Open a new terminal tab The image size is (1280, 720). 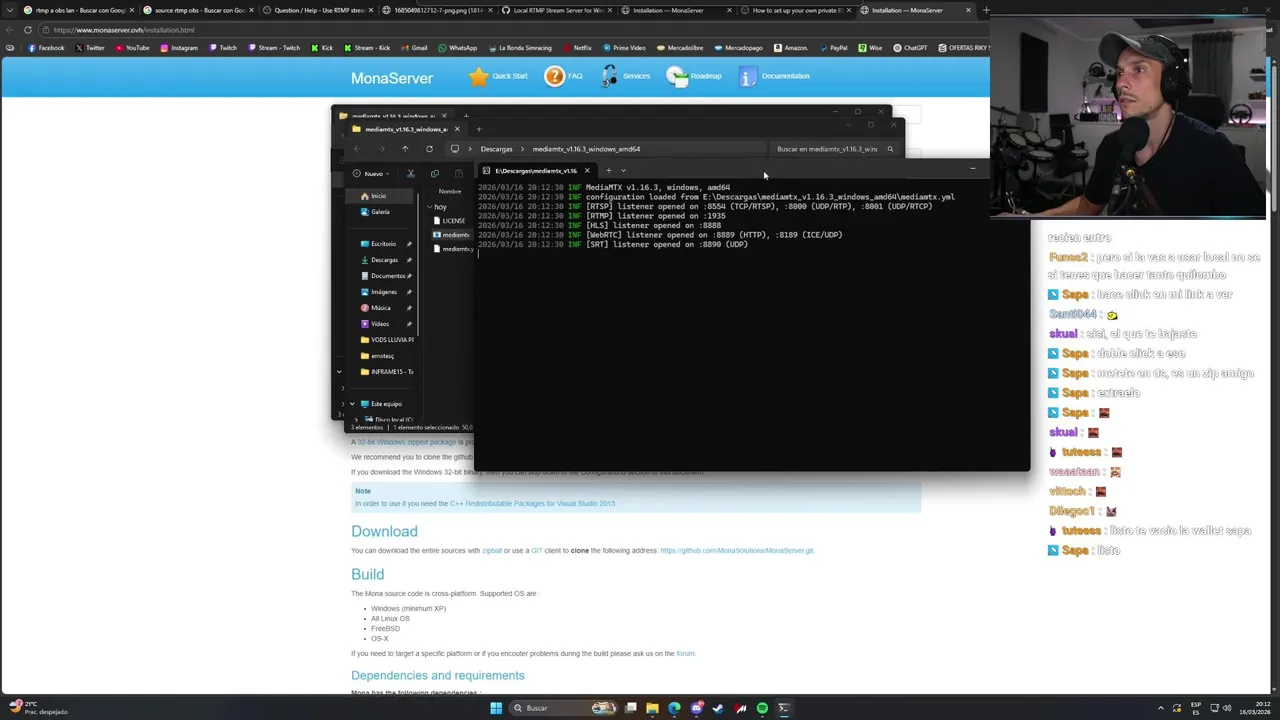[608, 171]
